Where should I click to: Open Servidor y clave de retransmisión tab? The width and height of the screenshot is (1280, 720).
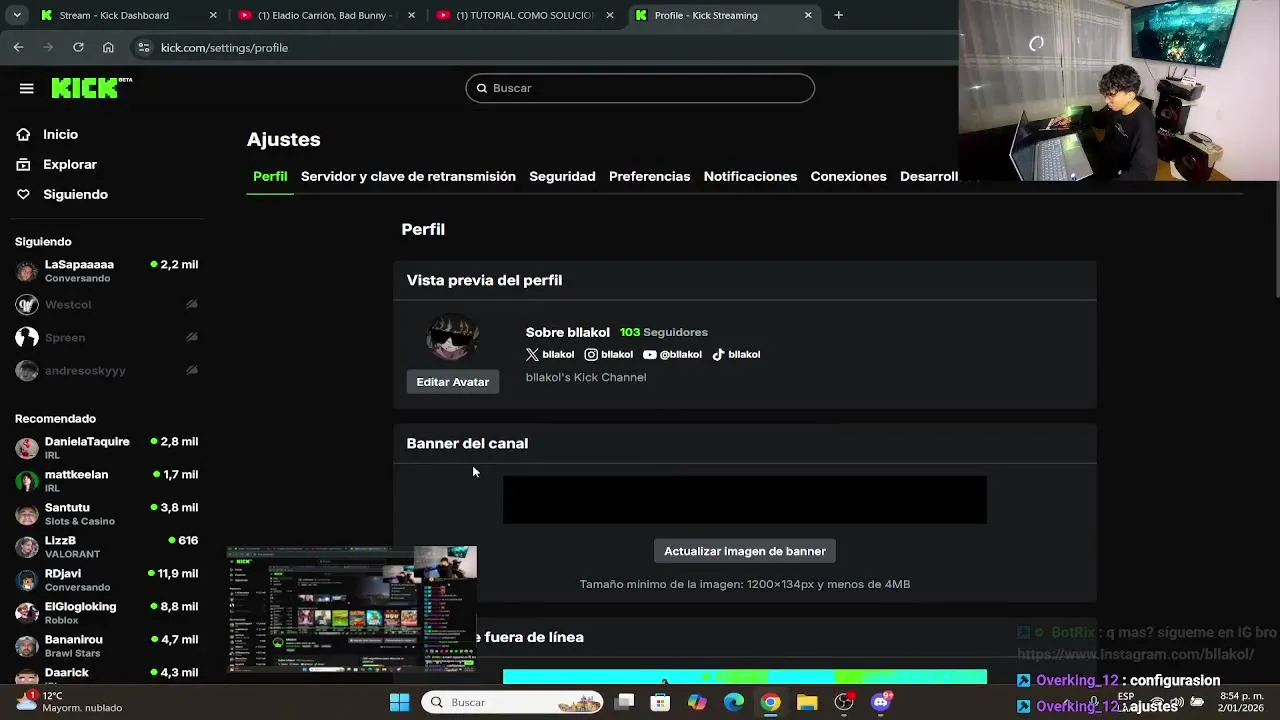tap(408, 176)
